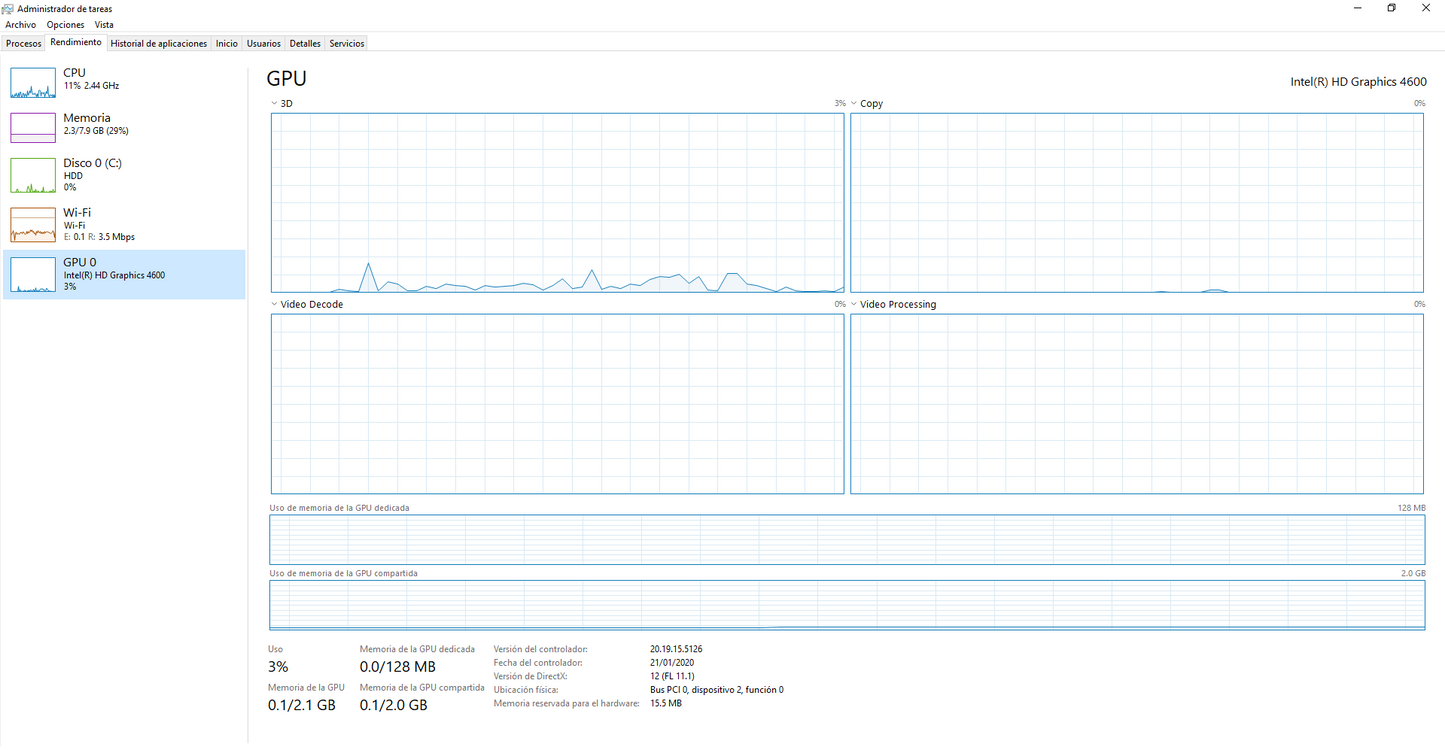Click the 128 MB graph maximum label
This screenshot has height=750, width=1445.
[1412, 508]
